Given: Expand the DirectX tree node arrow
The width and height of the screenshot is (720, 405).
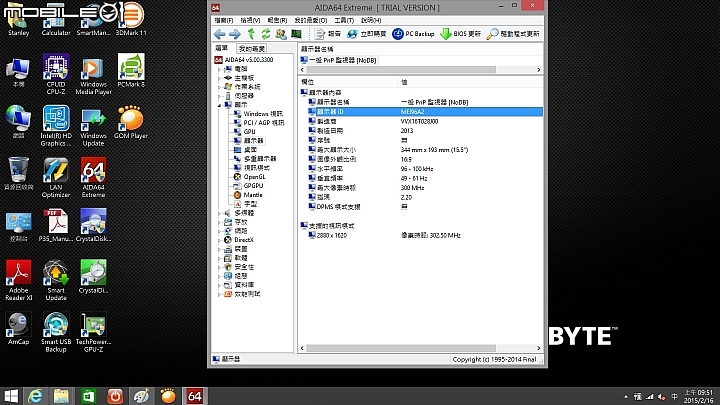Looking at the screenshot, I should [x=219, y=240].
